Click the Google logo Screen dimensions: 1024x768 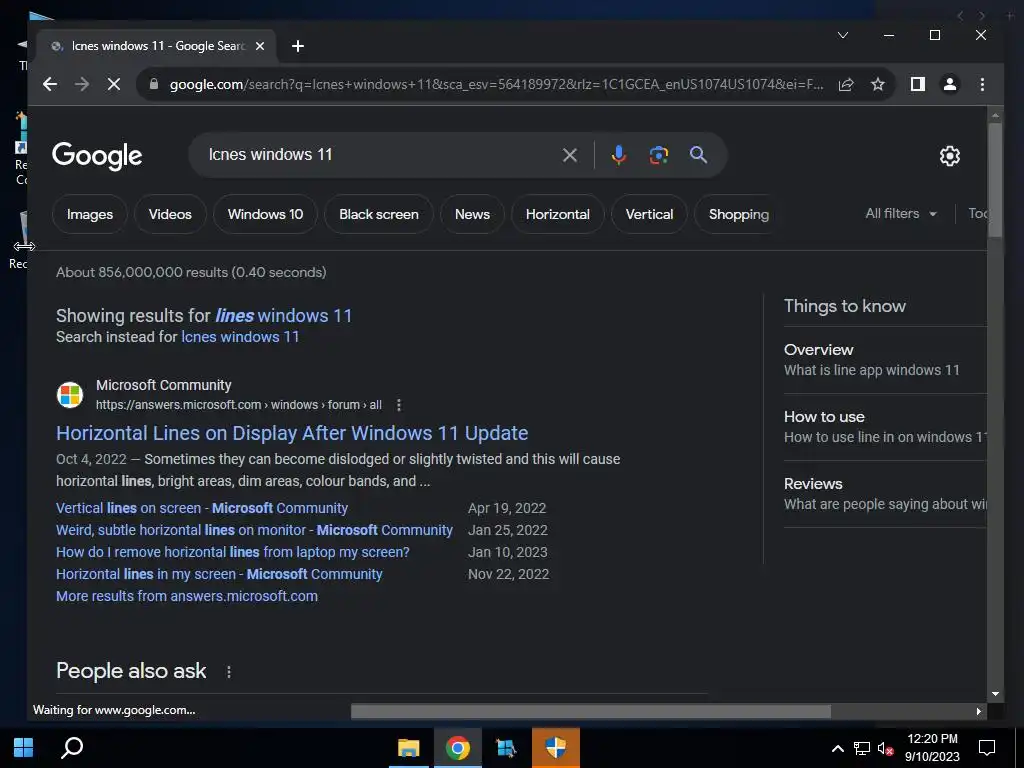click(97, 156)
